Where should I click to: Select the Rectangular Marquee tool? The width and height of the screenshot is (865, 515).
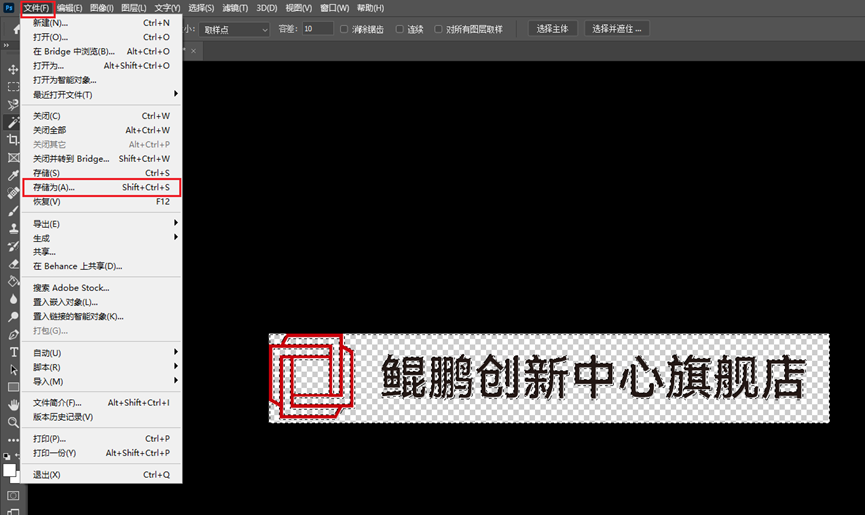tap(13, 87)
